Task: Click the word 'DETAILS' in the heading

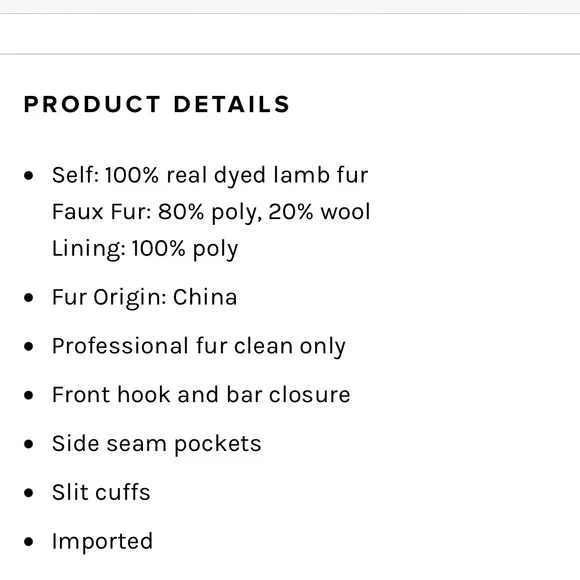Action: click(x=232, y=104)
